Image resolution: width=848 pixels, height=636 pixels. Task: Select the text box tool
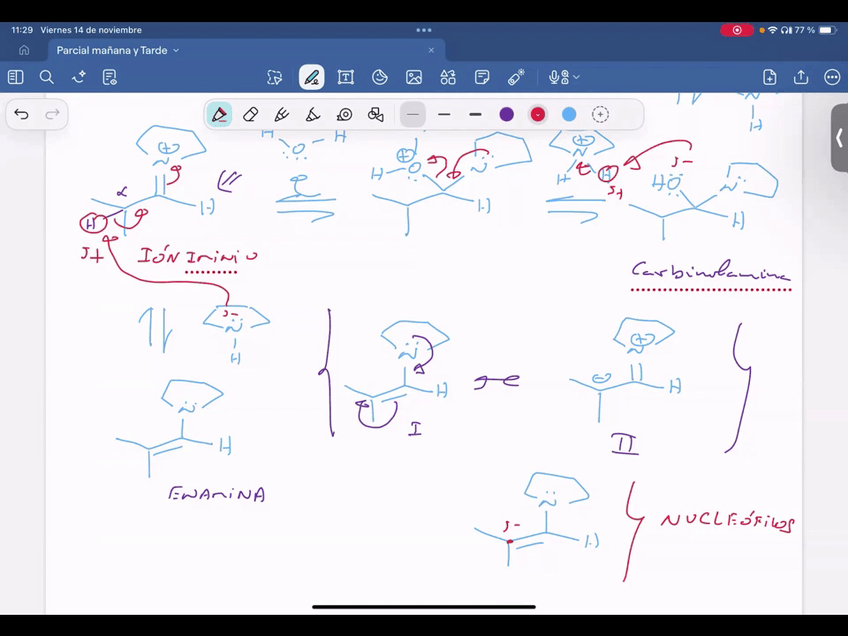click(346, 77)
